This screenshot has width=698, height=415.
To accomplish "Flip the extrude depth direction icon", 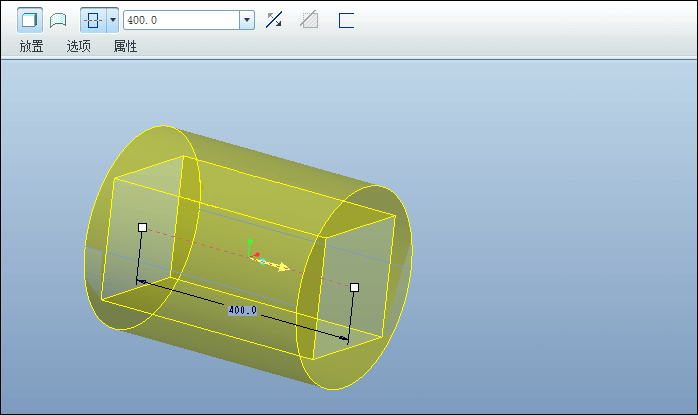I will pyautogui.click(x=274, y=20).
